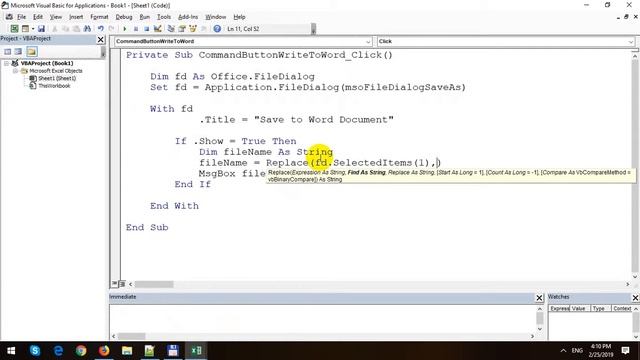Open the Insert menu
Viewport: 640px width, 360px height.
tap(76, 17)
